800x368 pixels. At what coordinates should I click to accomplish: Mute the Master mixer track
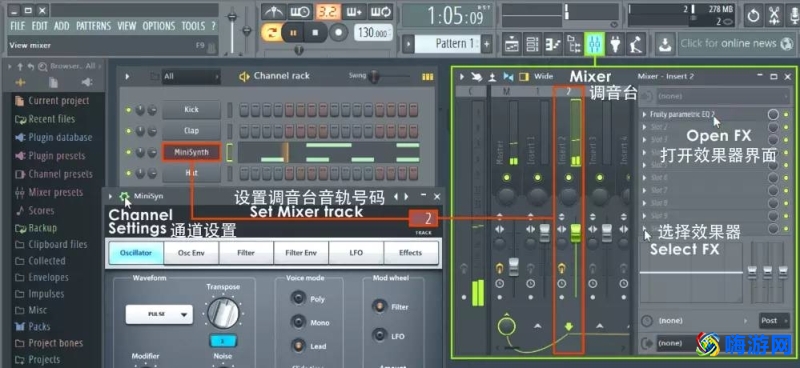coord(506,178)
